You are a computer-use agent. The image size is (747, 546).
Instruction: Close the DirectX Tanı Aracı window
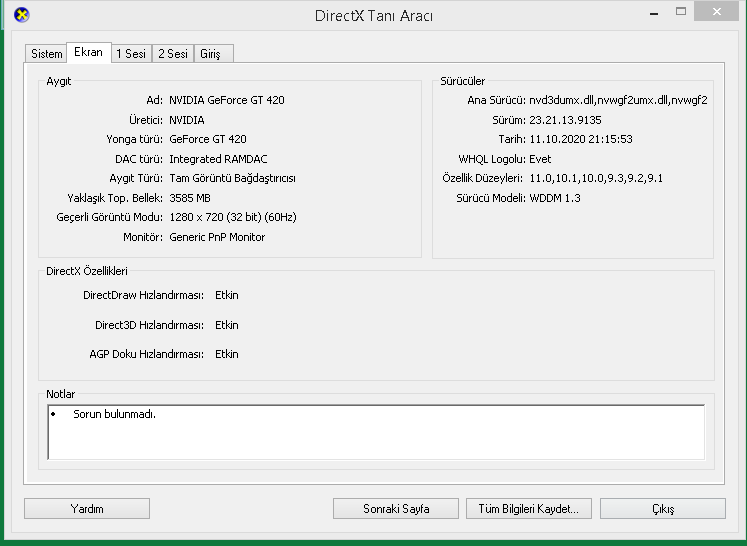[717, 11]
